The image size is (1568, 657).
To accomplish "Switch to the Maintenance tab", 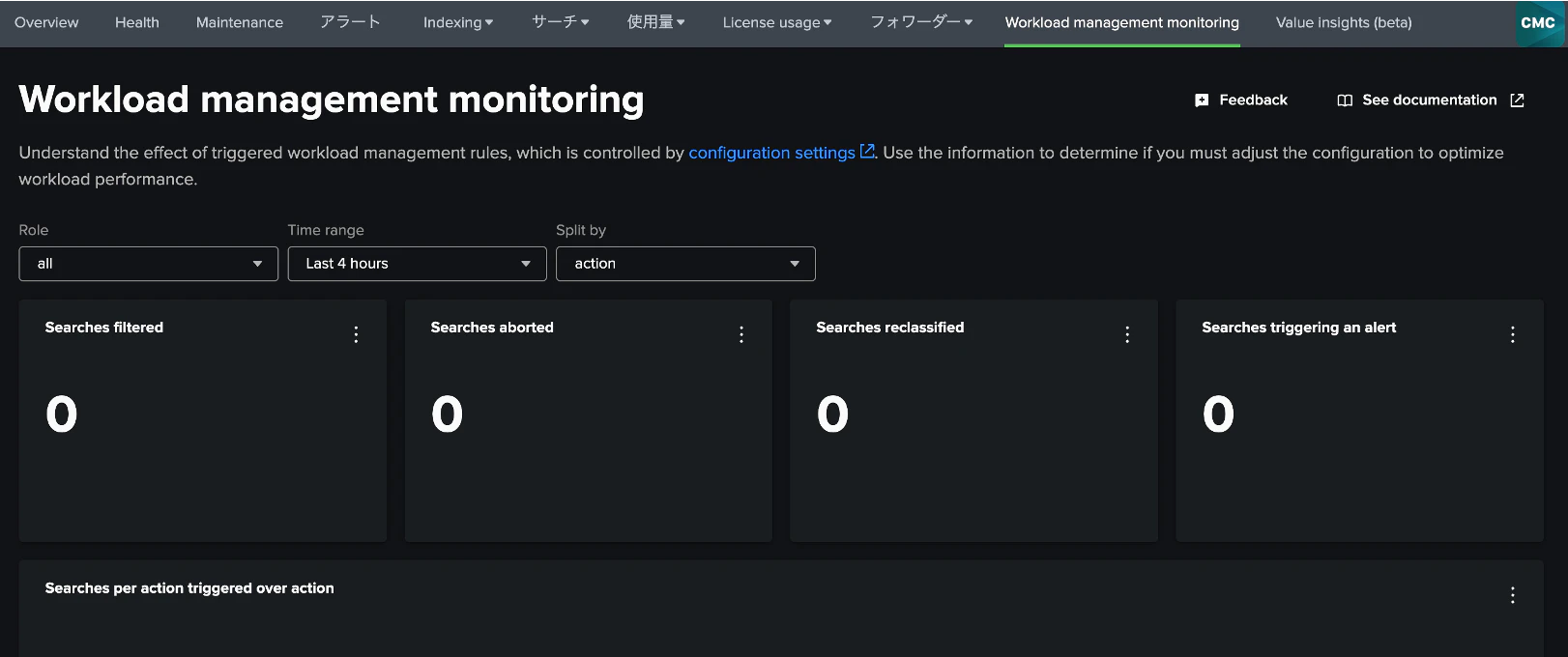I will pos(240,22).
